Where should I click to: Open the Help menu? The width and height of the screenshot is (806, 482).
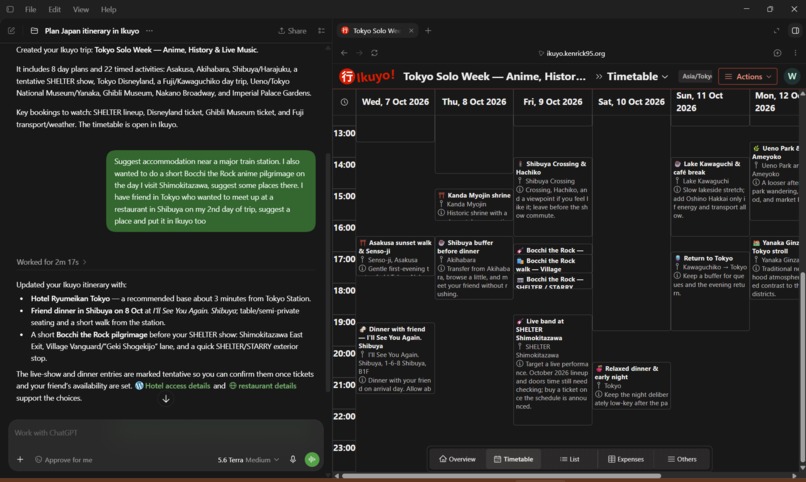click(108, 9)
